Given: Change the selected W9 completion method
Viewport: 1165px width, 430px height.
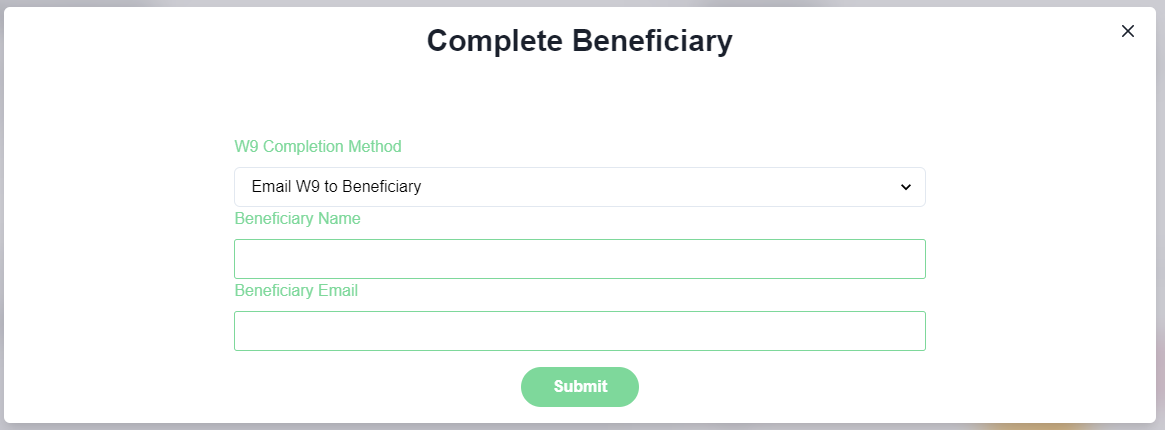Looking at the screenshot, I should (x=579, y=187).
